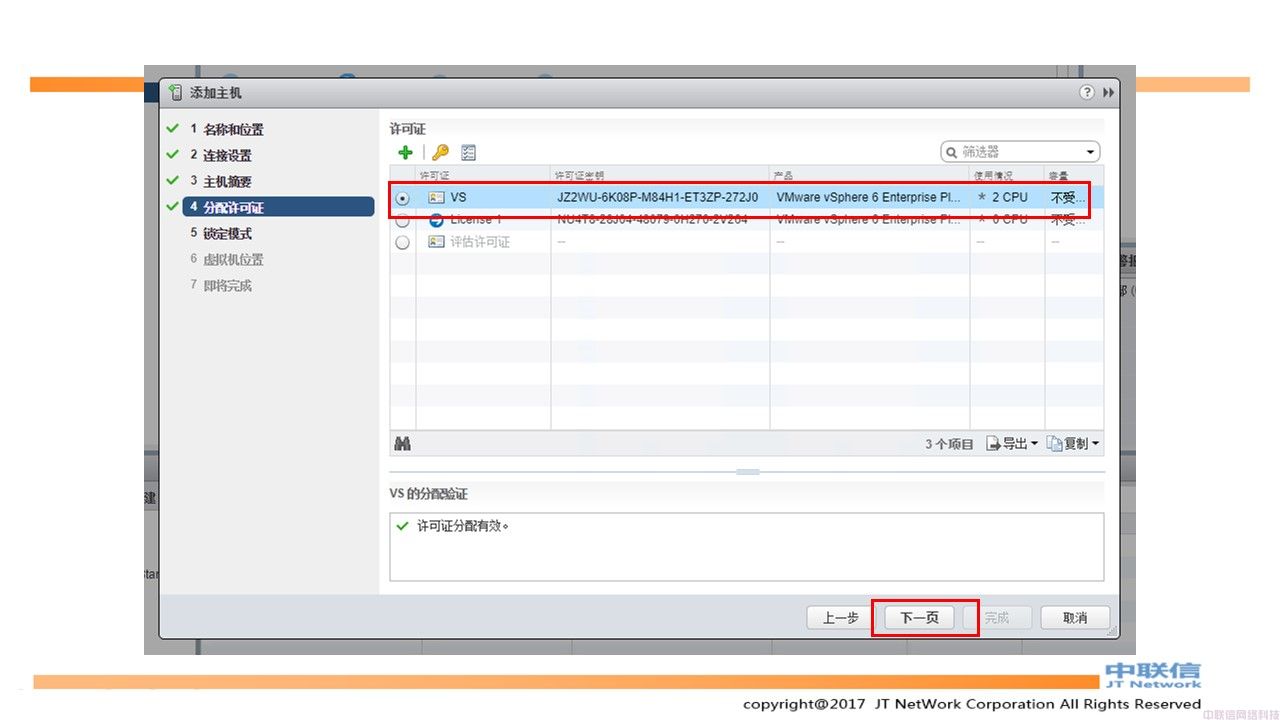Click the 添加主机 host icon in title bar
This screenshot has width=1280, height=720.
176,92
